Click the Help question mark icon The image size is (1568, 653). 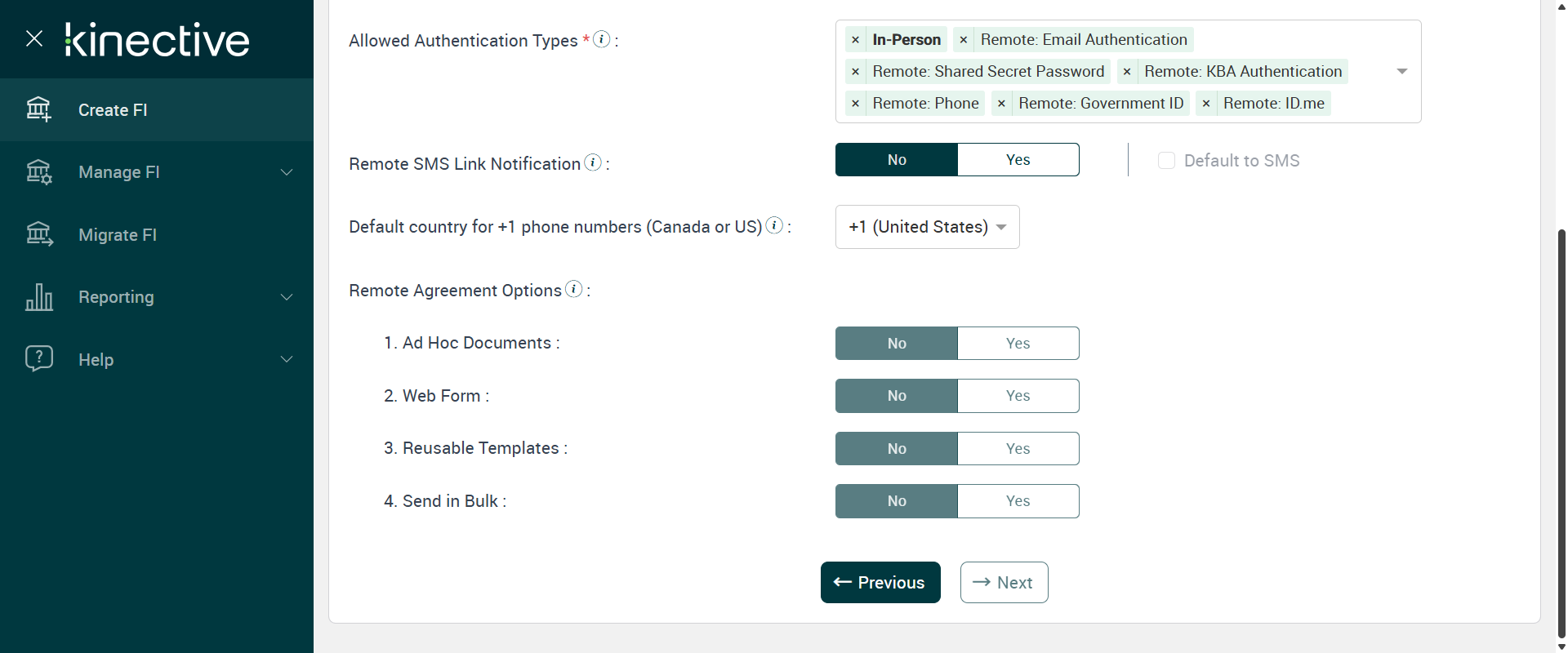coord(38,359)
